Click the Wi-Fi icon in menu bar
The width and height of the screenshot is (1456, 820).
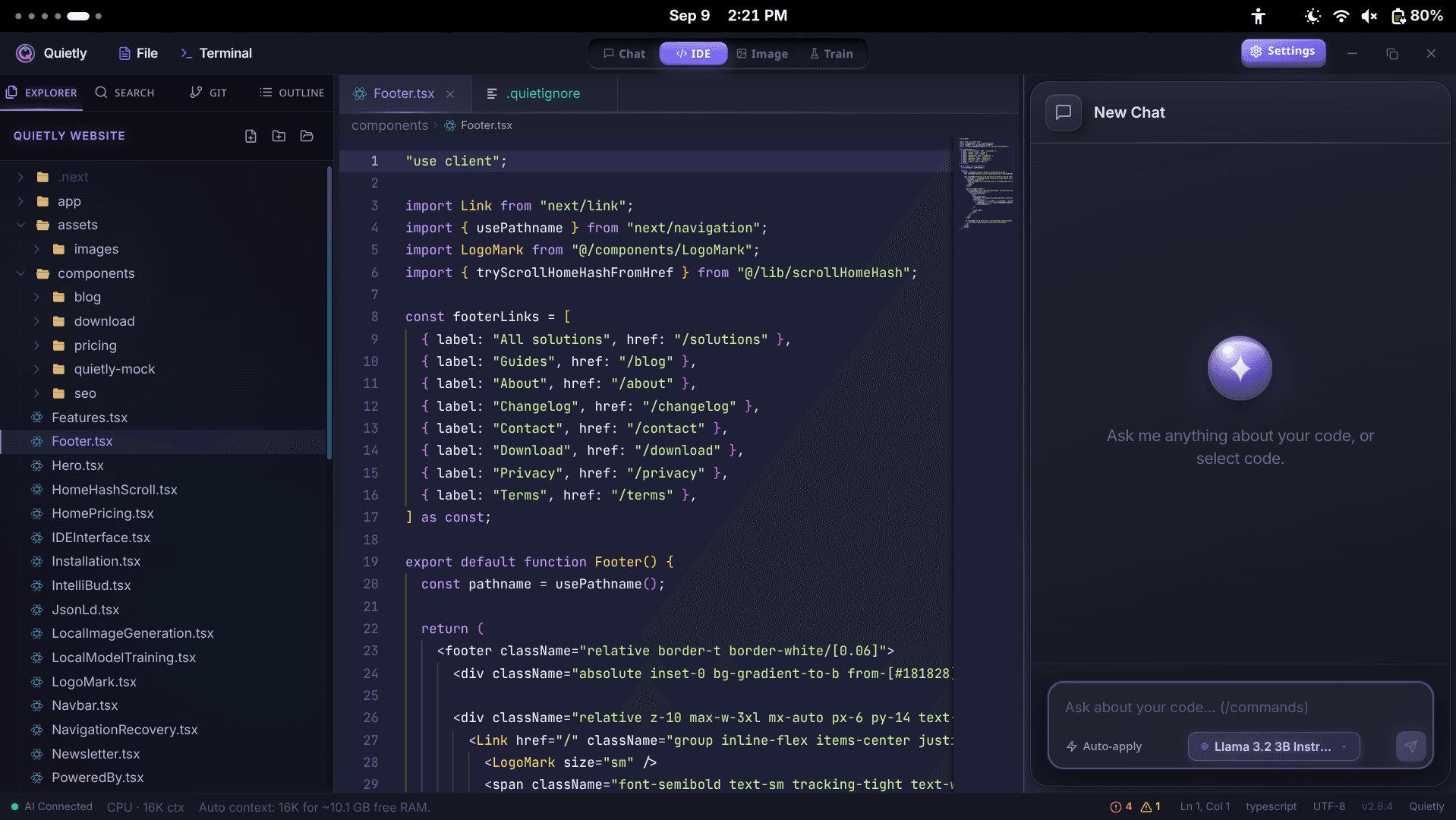pos(1341,16)
